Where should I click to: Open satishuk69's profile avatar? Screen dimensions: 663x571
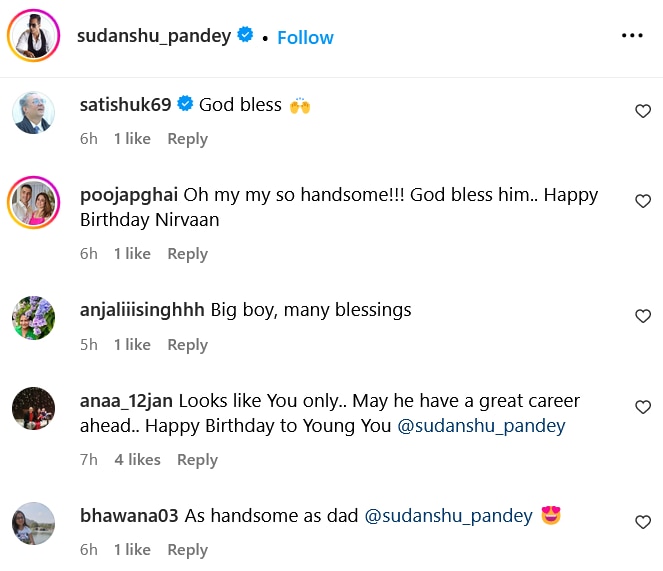(x=33, y=113)
